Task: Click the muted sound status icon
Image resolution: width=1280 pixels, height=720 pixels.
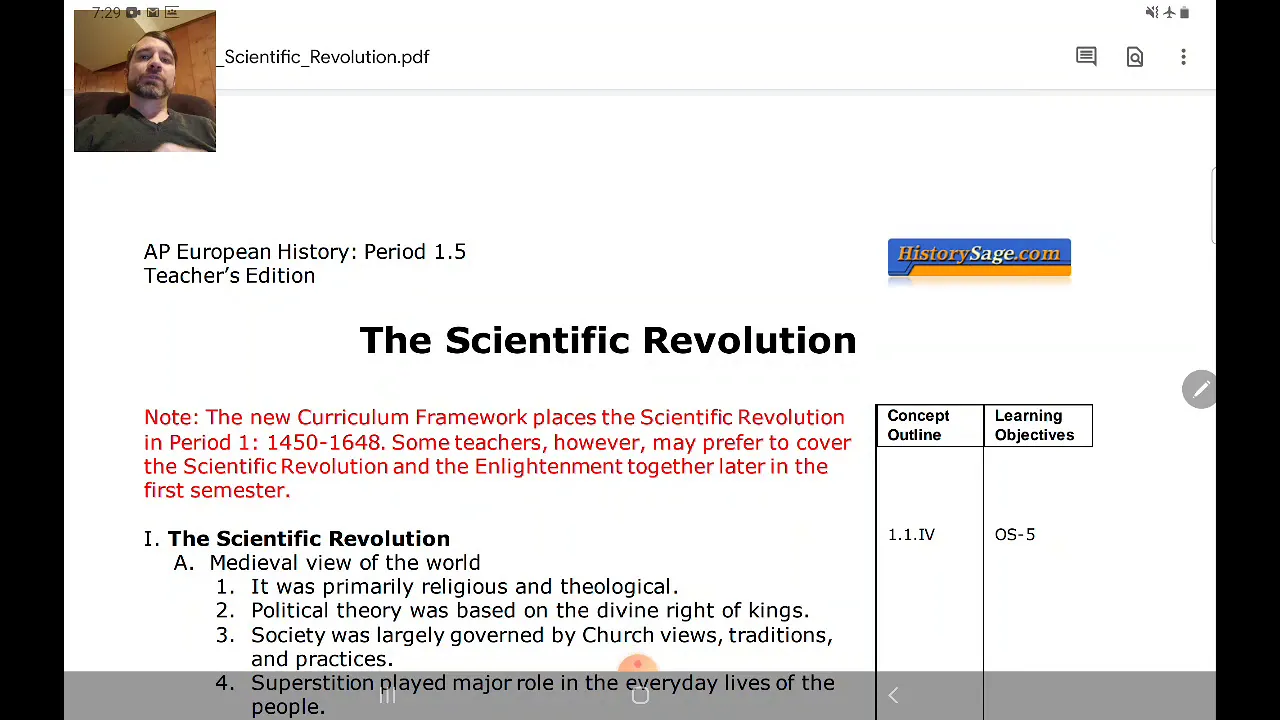Action: click(x=1152, y=12)
